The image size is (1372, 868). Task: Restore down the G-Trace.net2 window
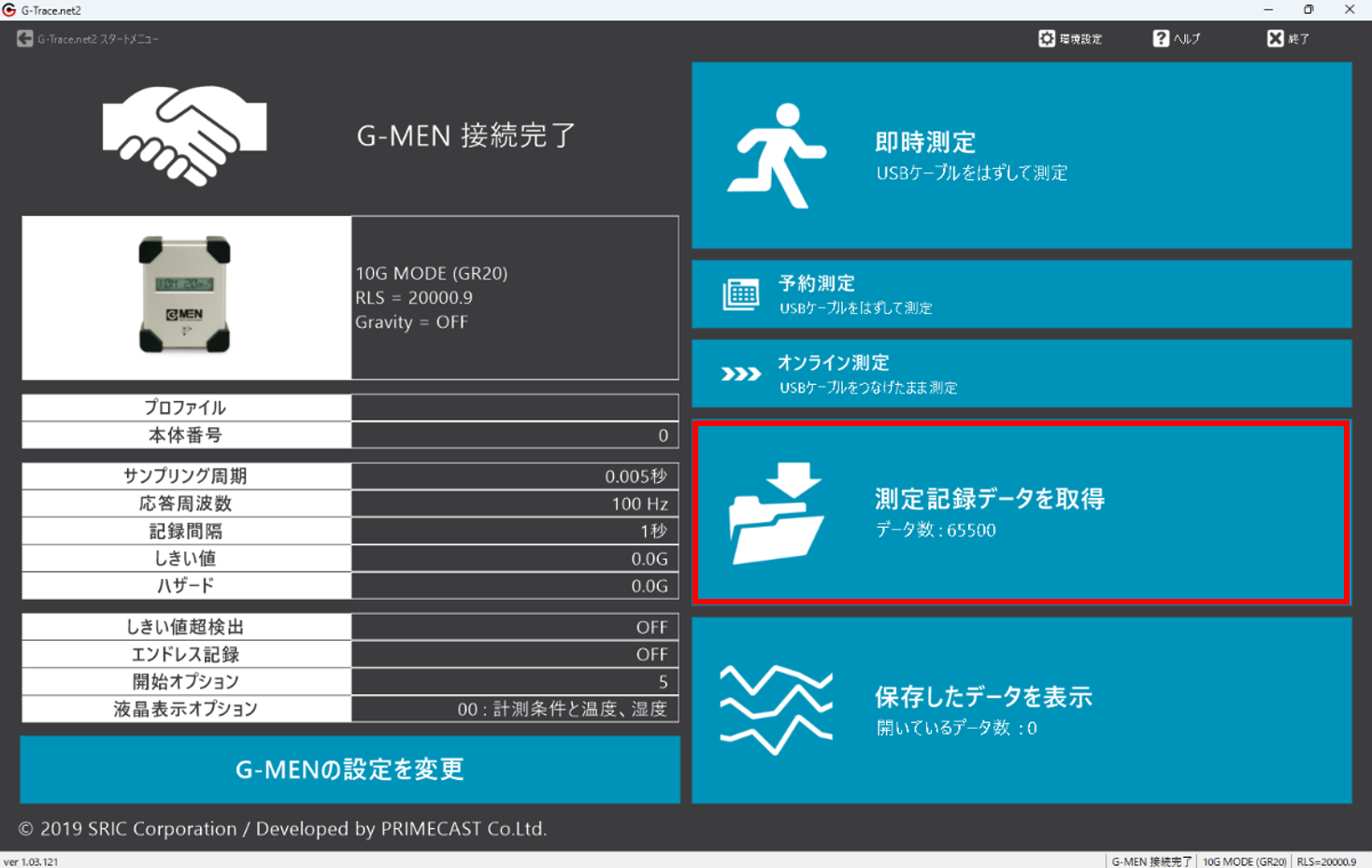[1308, 9]
